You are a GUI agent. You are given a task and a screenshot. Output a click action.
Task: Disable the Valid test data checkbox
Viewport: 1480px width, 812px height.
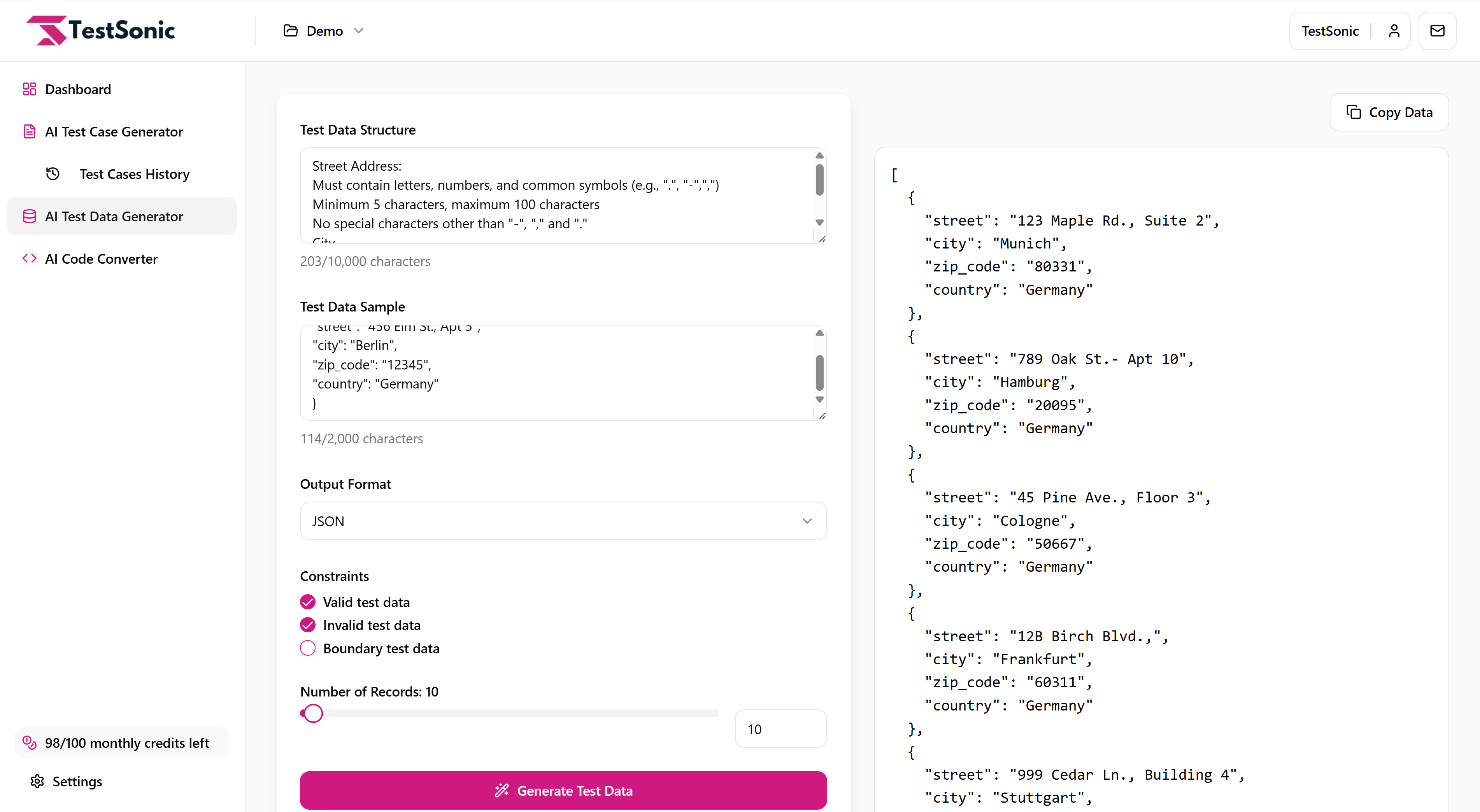point(307,601)
